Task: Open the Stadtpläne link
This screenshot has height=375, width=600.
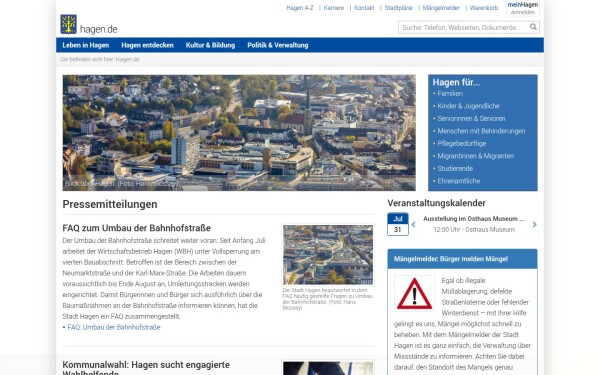Action: [x=398, y=8]
